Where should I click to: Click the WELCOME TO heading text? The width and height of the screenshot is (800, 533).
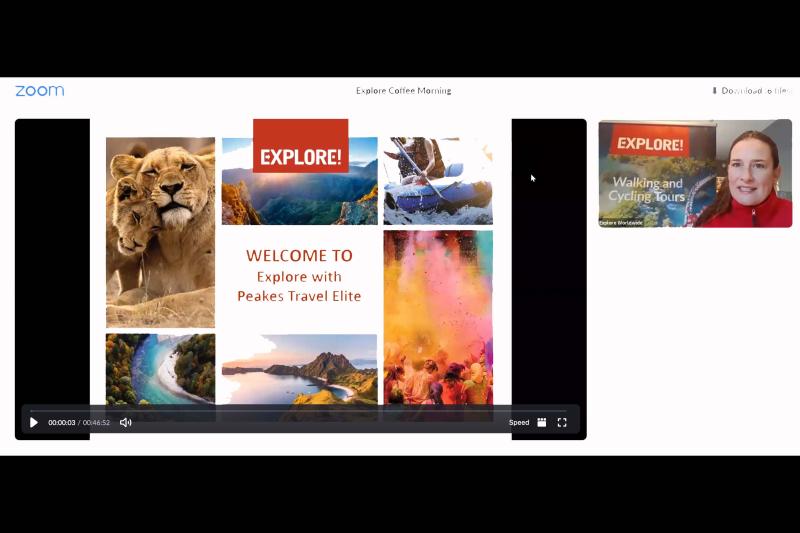pos(299,256)
